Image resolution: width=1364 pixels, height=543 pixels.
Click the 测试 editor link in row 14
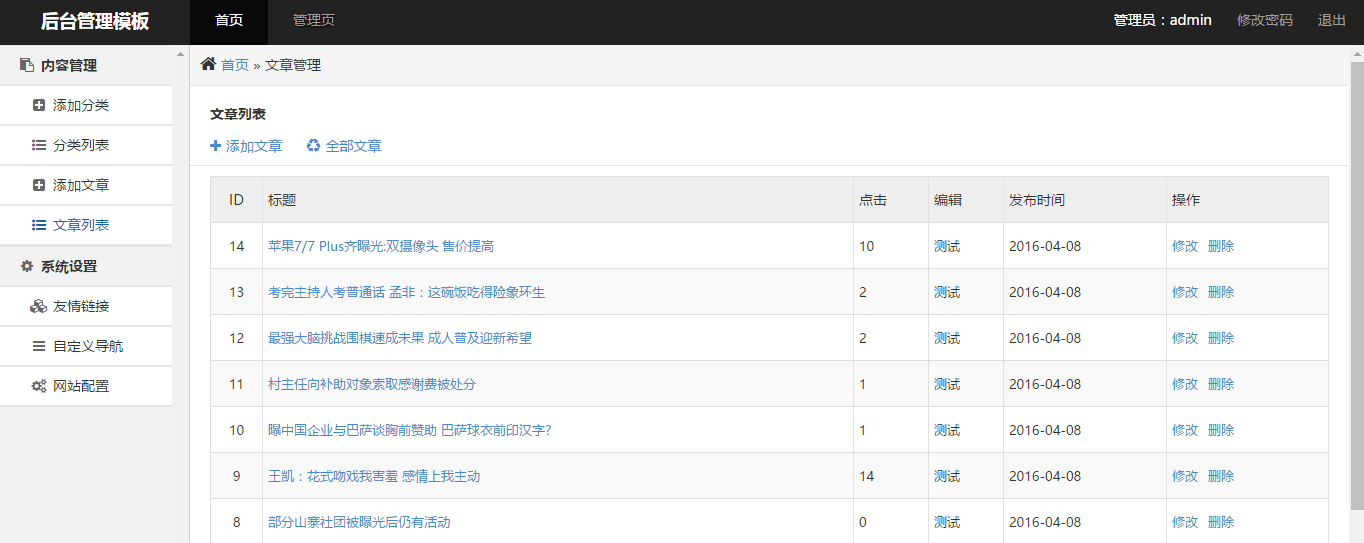[947, 246]
